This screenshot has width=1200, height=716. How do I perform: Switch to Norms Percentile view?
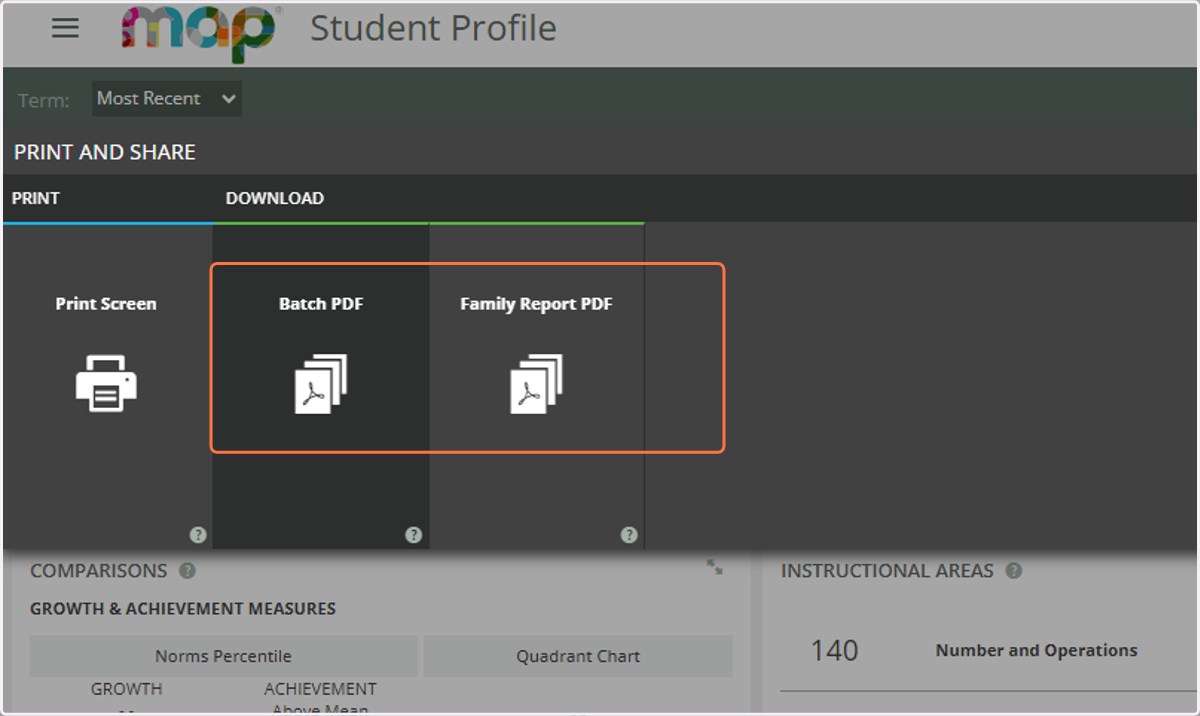(223, 656)
